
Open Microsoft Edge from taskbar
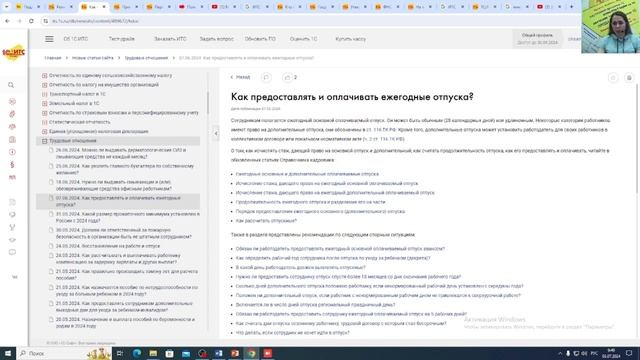coord(136,353)
